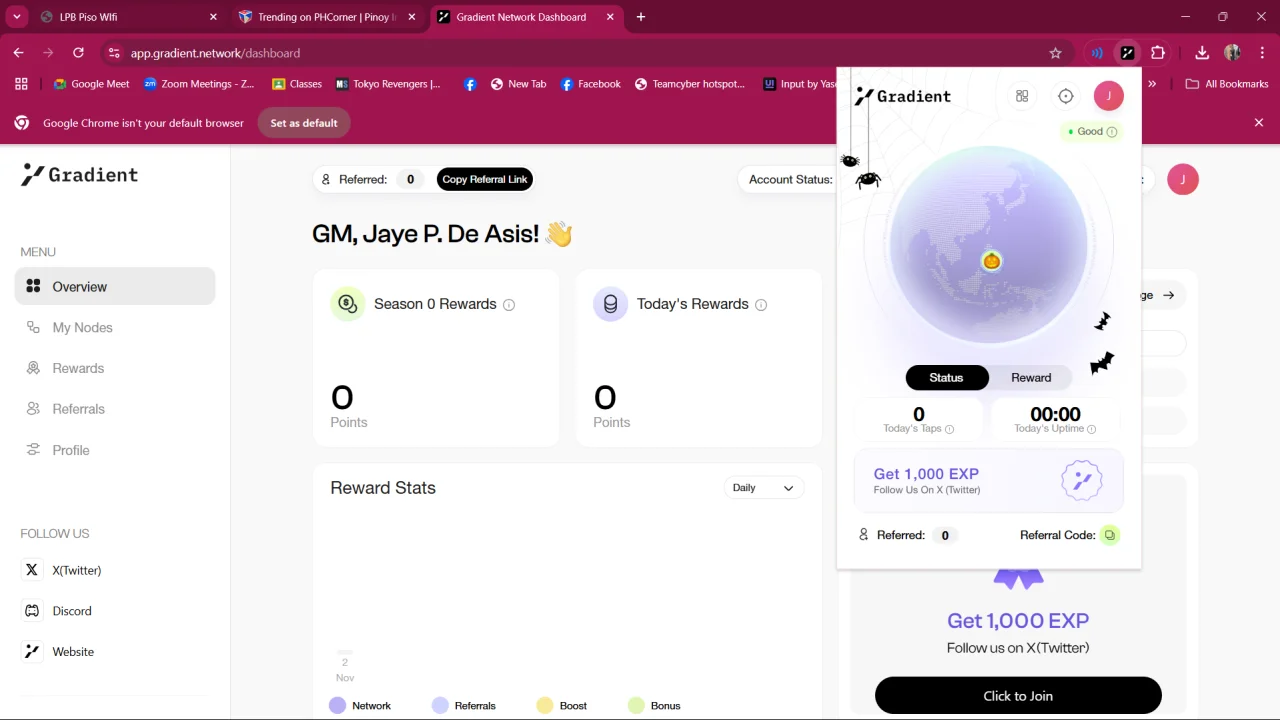Open the Teamcyber hotspot bookmark
Image resolution: width=1280 pixels, height=720 pixels.
point(690,84)
